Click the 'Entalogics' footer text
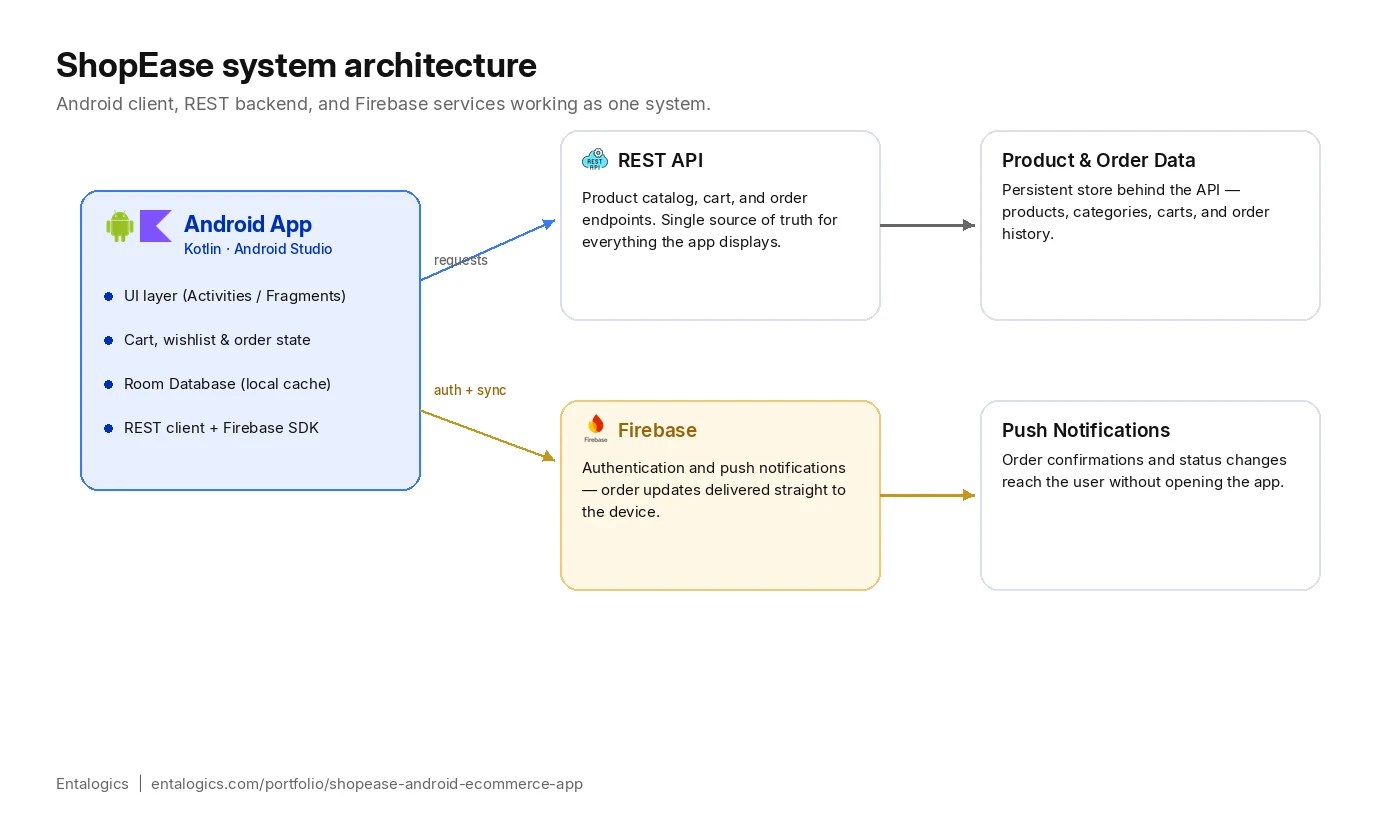 pos(92,784)
